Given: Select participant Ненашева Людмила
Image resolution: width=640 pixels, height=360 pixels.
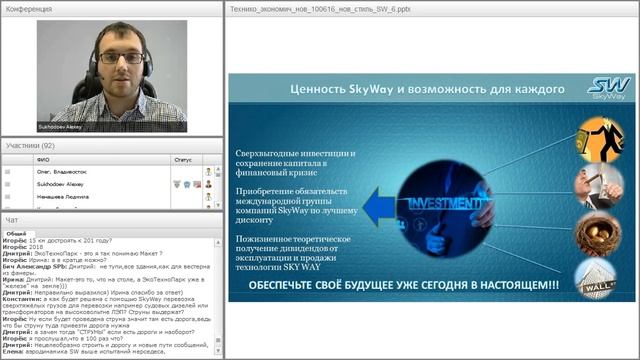Looking at the screenshot, I should click(x=62, y=197).
